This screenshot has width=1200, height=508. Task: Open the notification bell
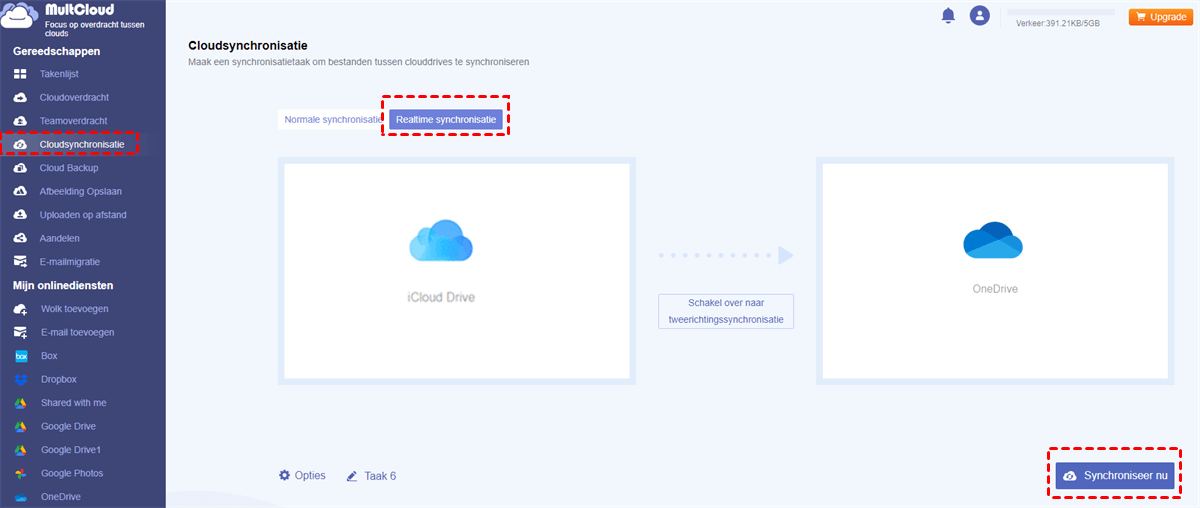point(948,15)
